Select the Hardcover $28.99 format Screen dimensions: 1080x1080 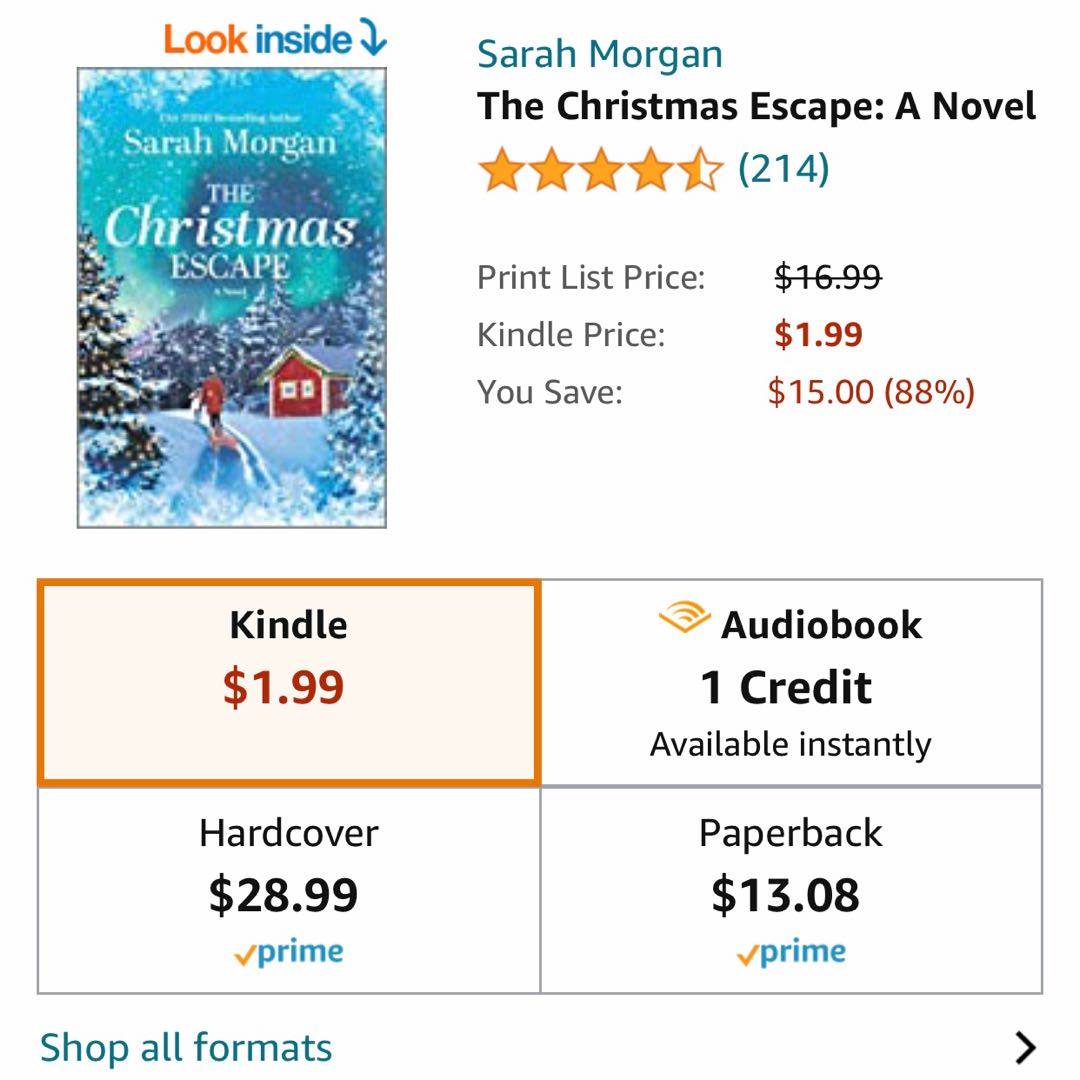[x=289, y=889]
